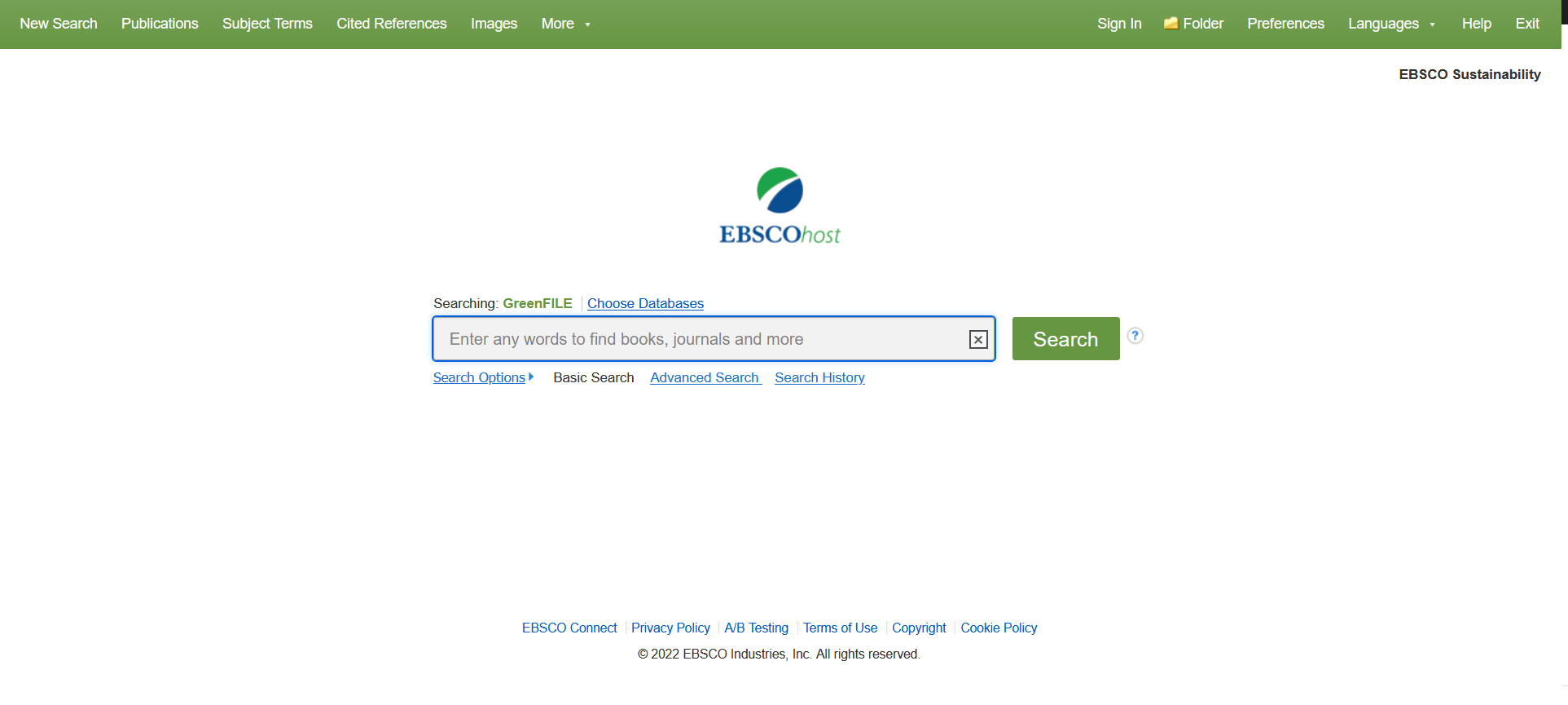Expand the More menu
Screen dimensions: 1568x705
point(566,24)
